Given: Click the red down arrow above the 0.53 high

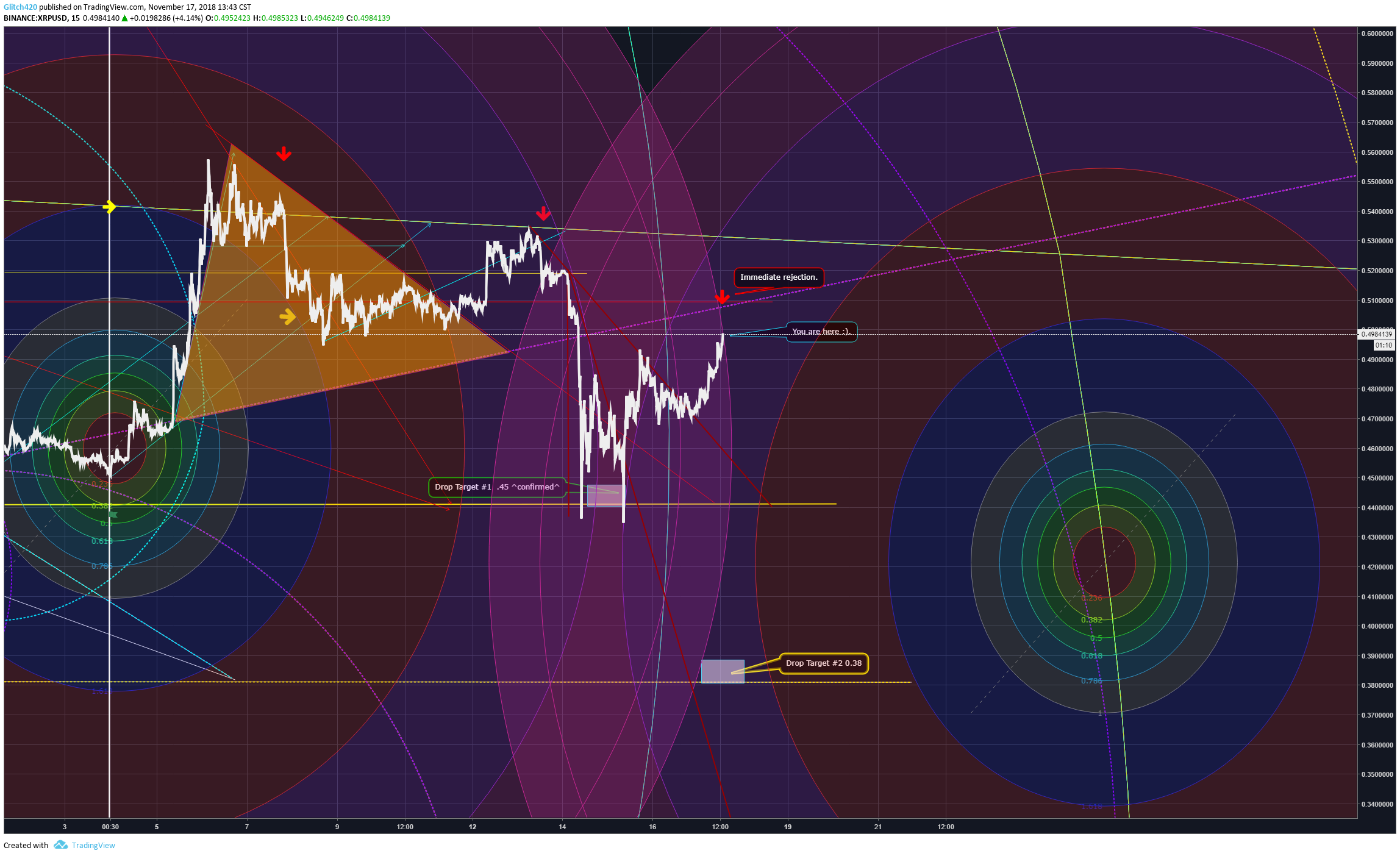Looking at the screenshot, I should 543,213.
